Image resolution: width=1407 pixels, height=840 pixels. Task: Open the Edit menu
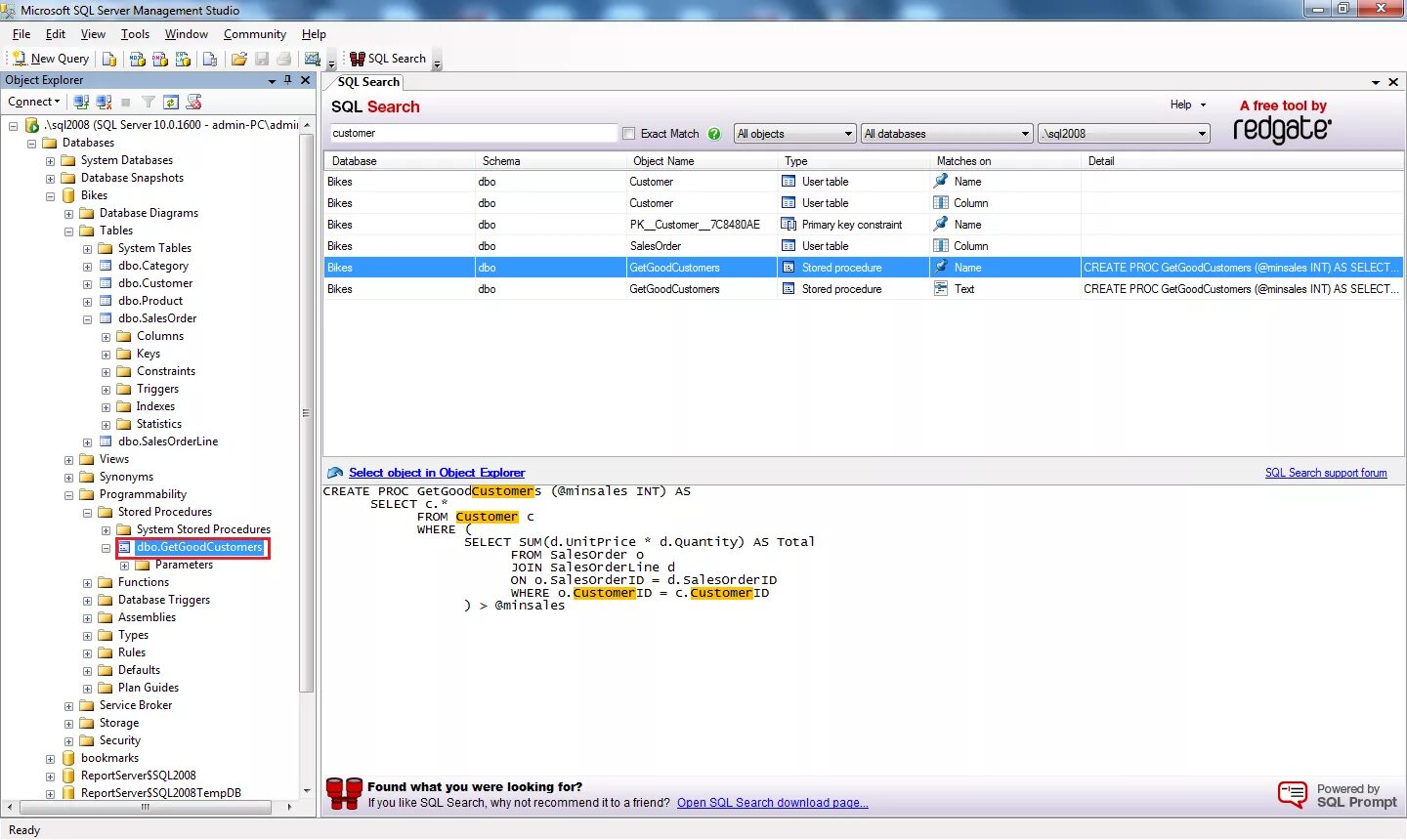click(x=56, y=34)
